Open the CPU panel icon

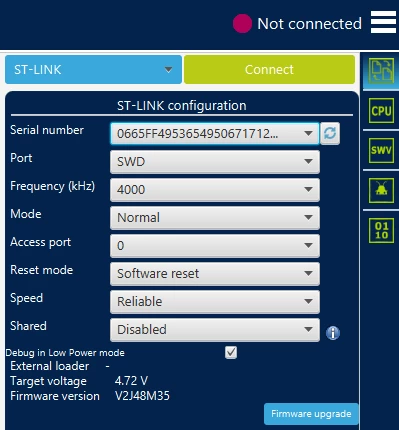[381, 110]
